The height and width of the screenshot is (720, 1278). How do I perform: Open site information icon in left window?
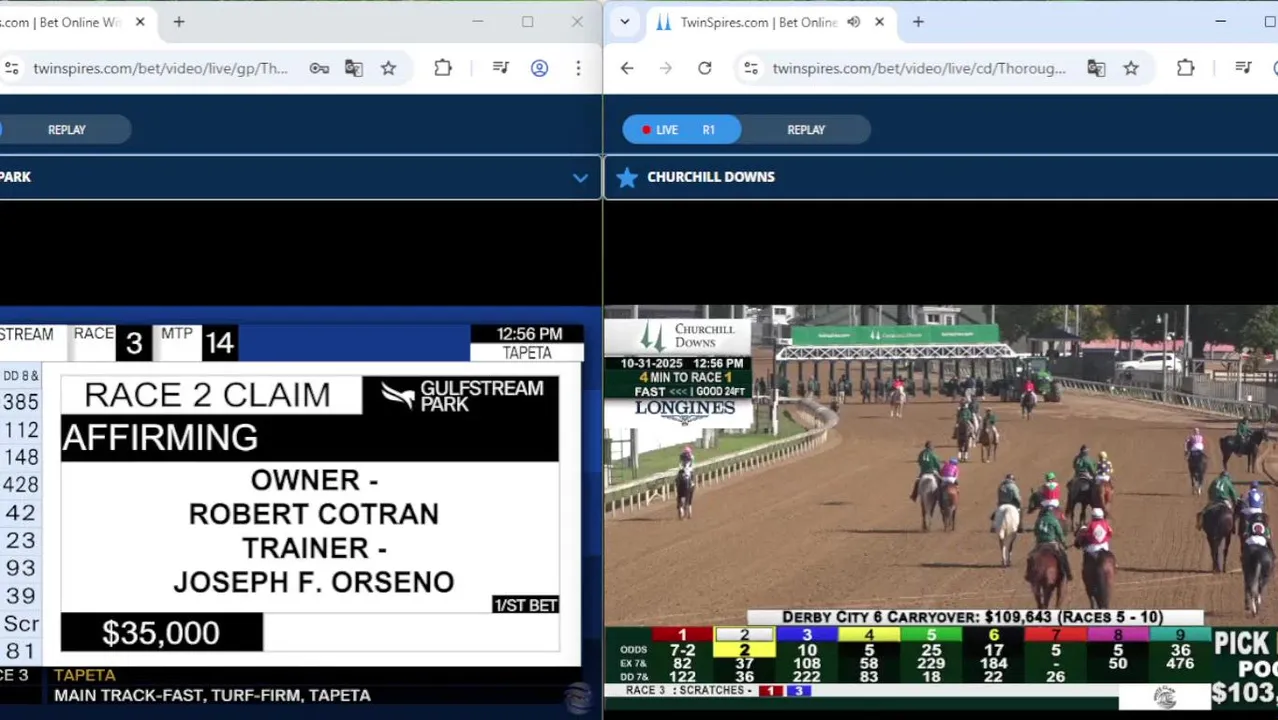coord(11,68)
